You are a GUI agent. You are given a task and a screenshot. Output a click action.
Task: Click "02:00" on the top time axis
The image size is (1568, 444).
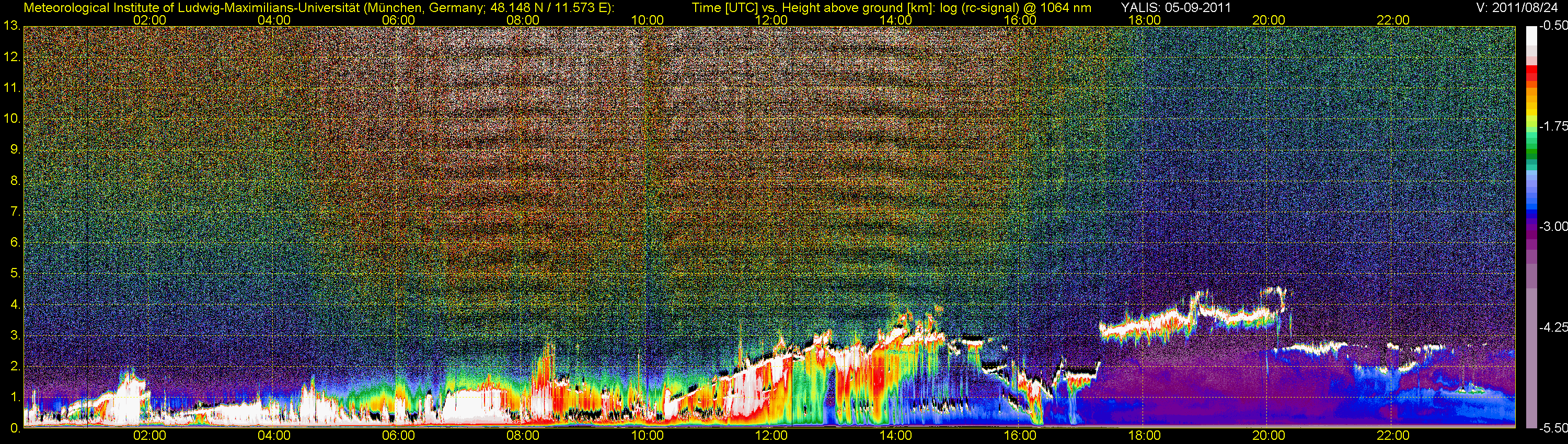(x=149, y=20)
